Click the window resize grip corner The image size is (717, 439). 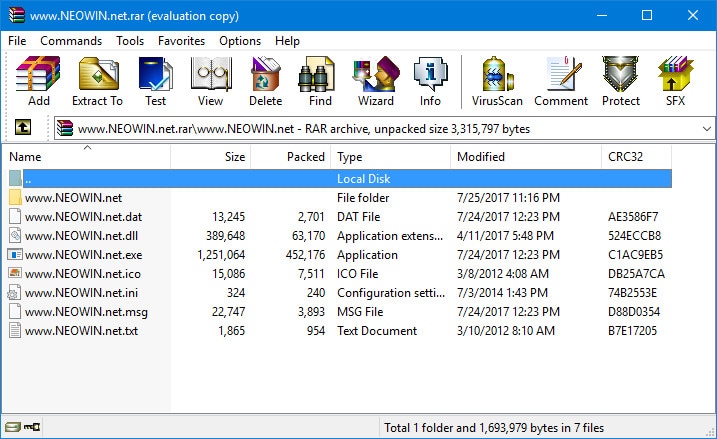pos(710,431)
